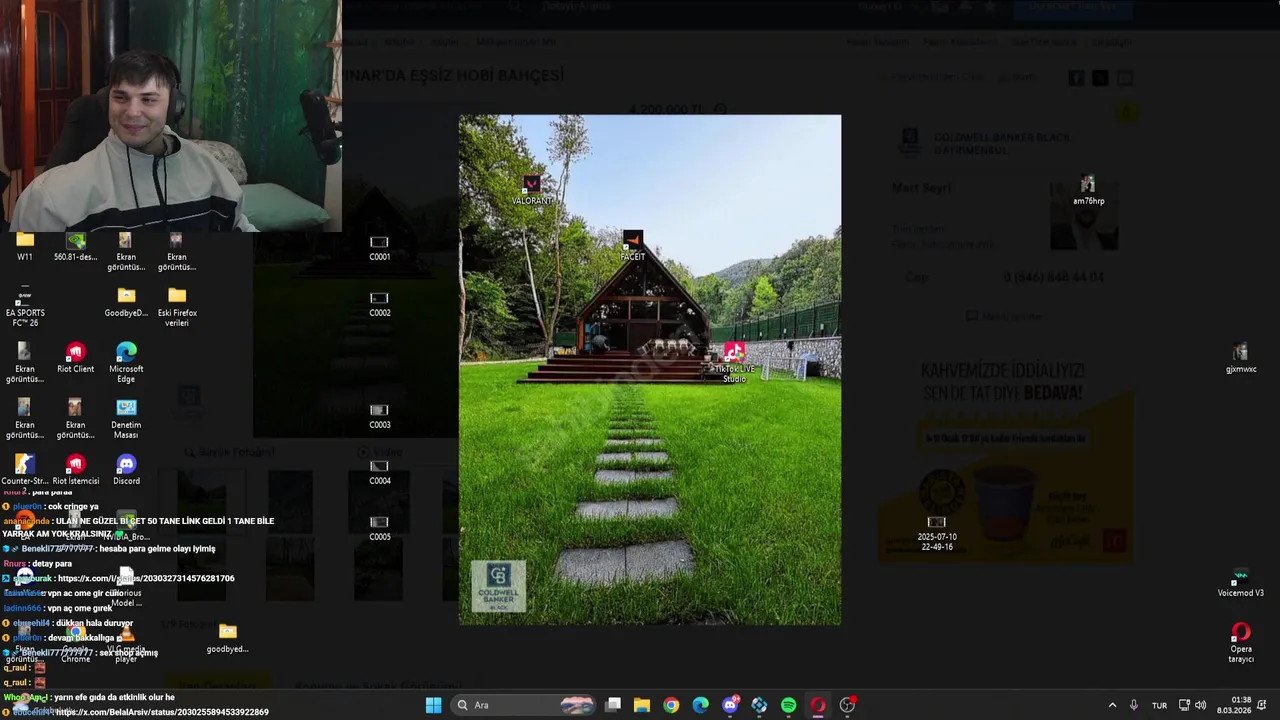Switch the TUR keyboard language indicator

pyautogui.click(x=1159, y=705)
